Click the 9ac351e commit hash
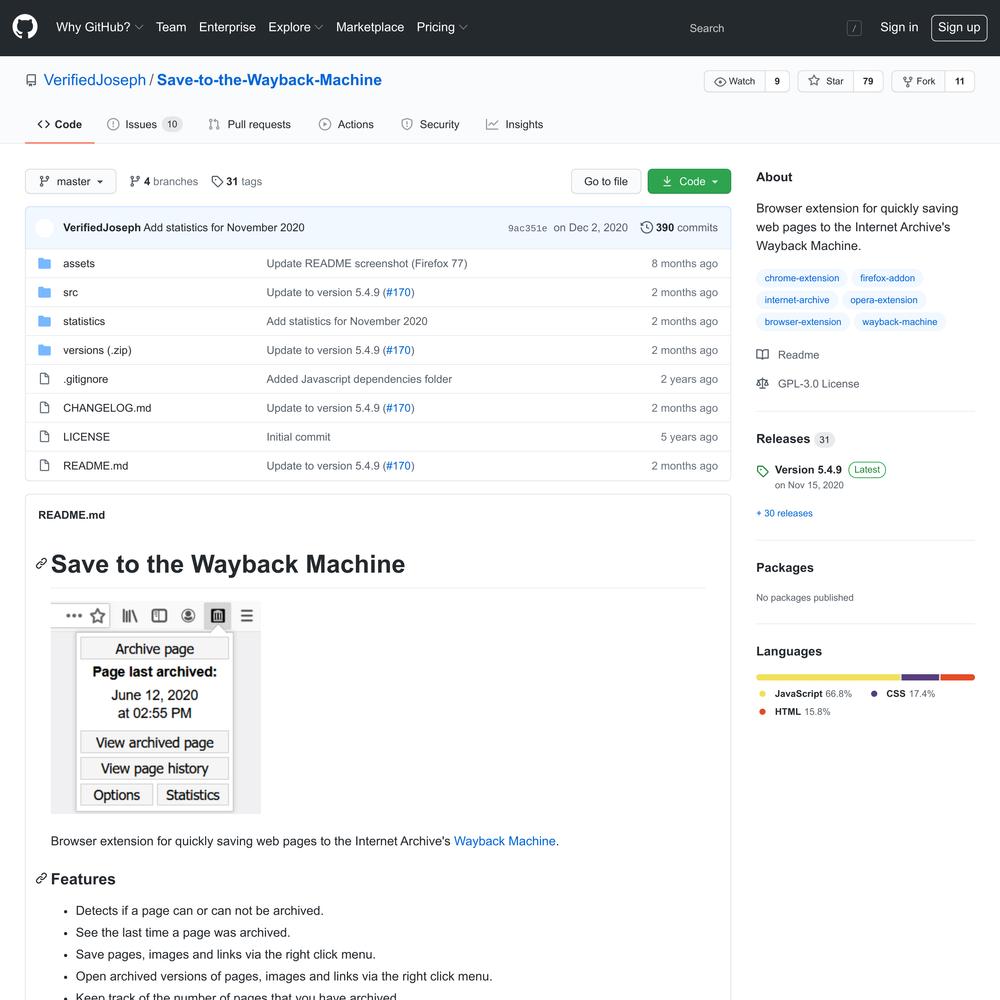 coord(527,228)
